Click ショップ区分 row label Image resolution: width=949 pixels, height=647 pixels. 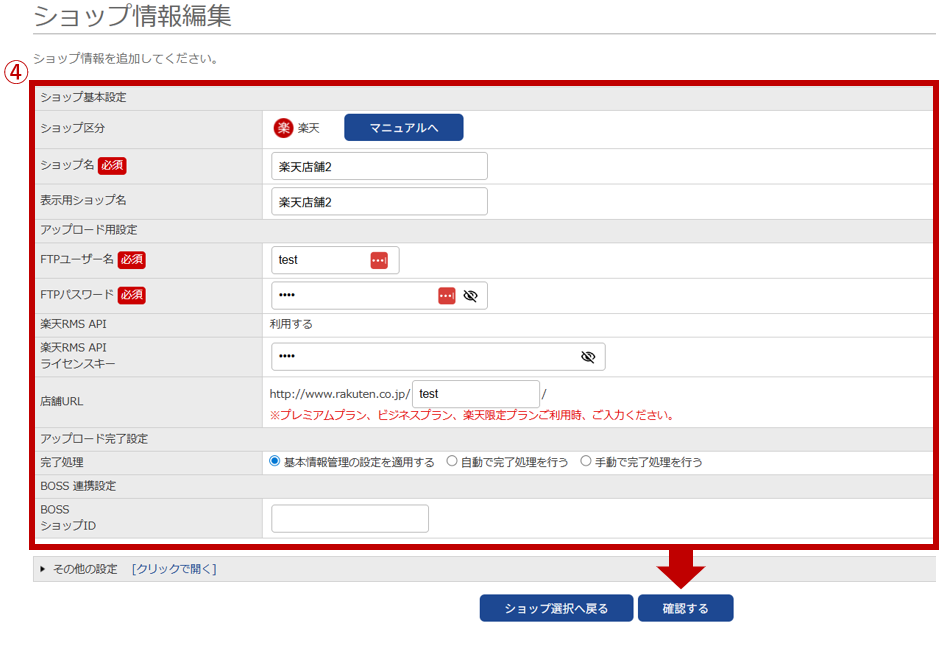click(73, 128)
